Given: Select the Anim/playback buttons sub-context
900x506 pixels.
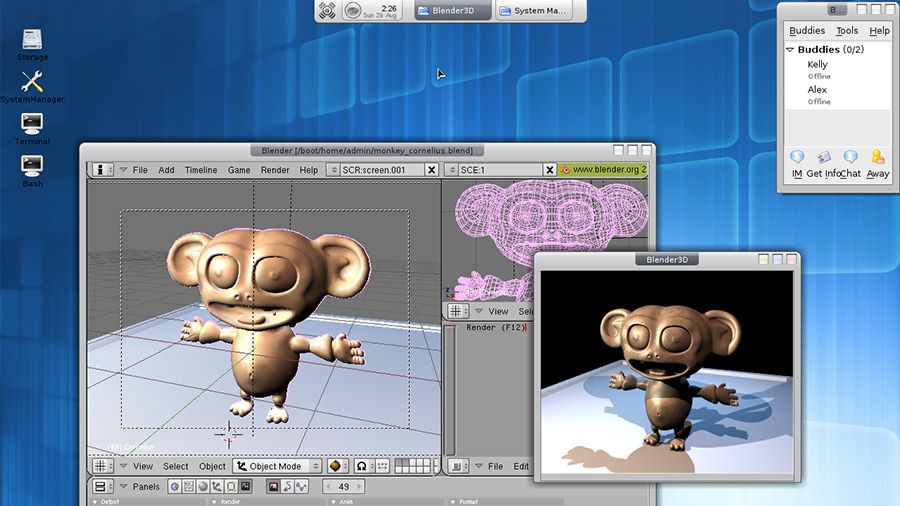Looking at the screenshot, I should point(288,486).
